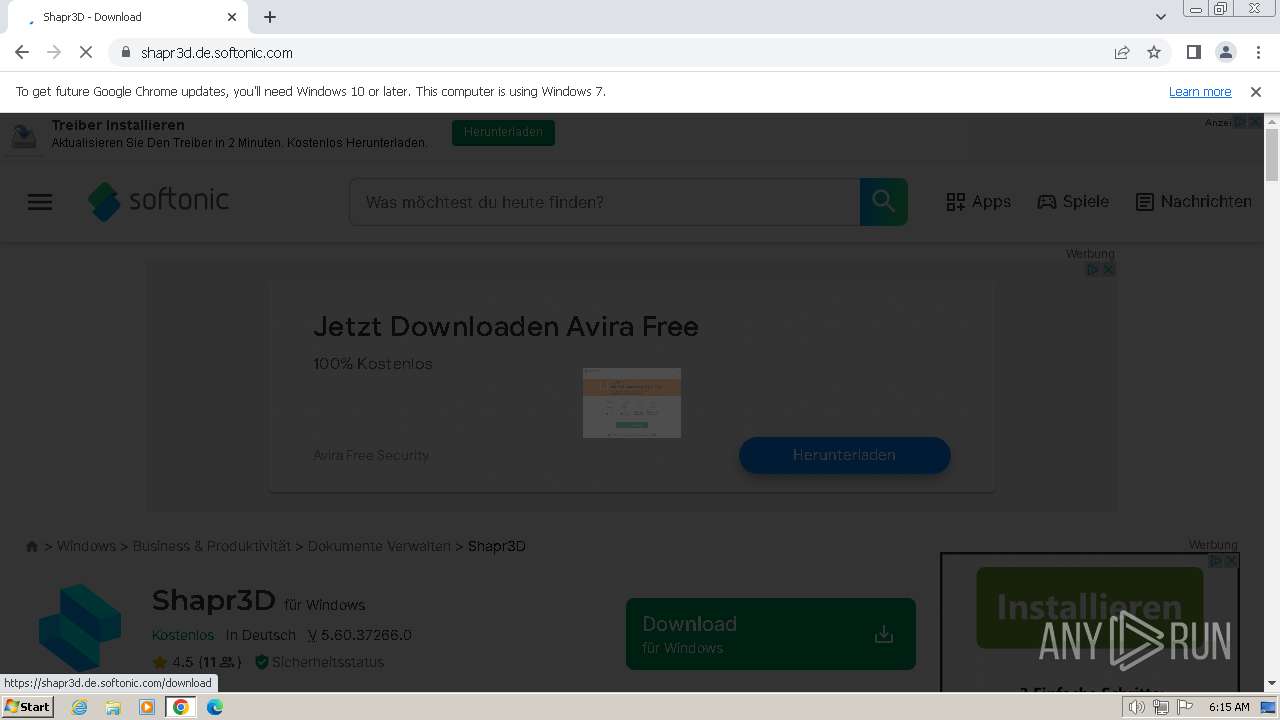Screen dimensions: 1280x720
Task: Click the blue Herunterladen Avira button
Action: click(x=845, y=455)
